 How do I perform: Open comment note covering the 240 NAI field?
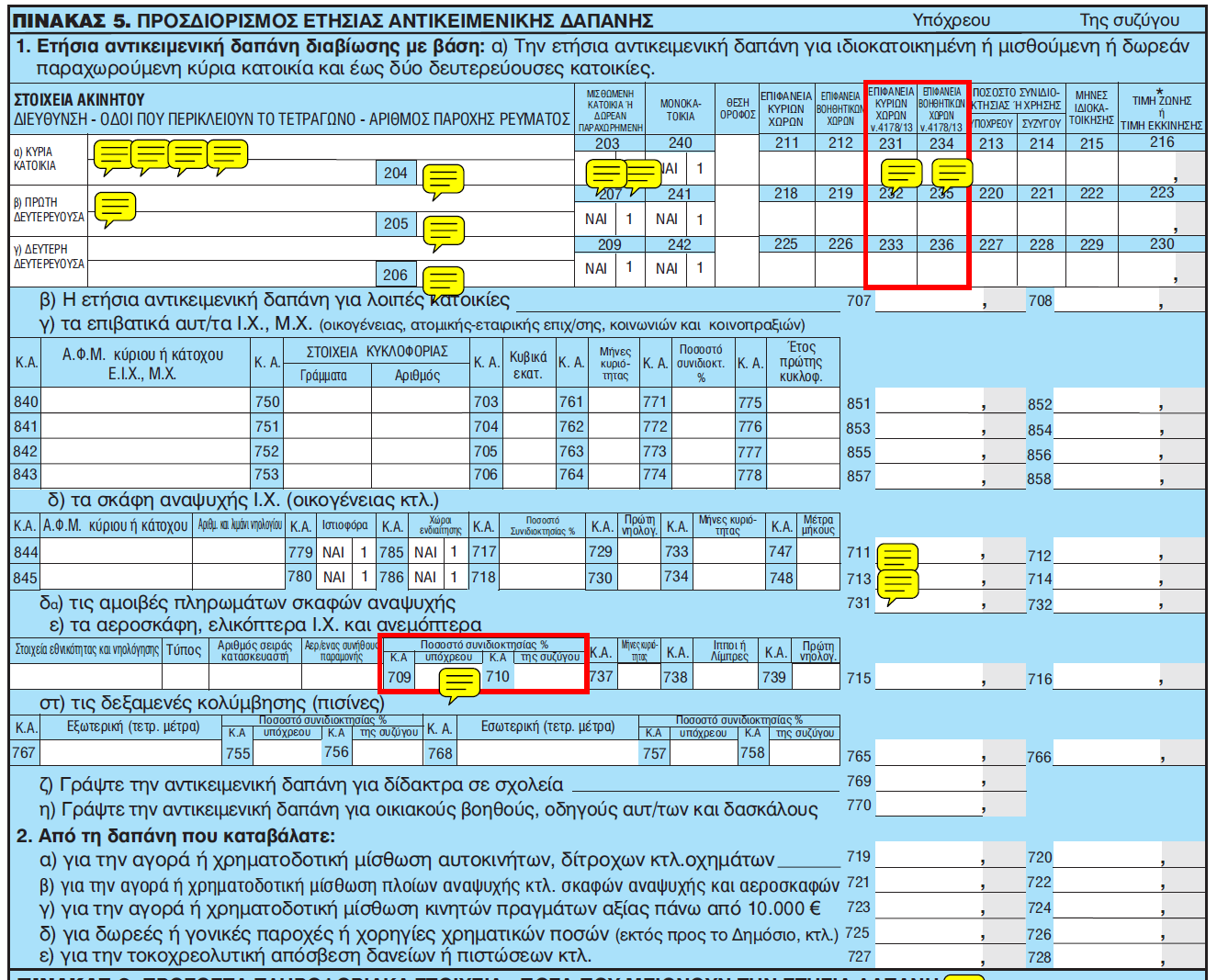click(642, 175)
